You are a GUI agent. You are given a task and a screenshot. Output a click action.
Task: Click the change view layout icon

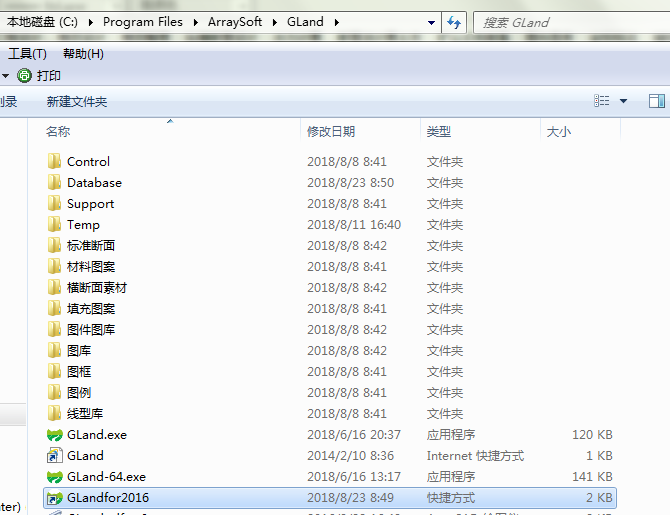click(602, 101)
